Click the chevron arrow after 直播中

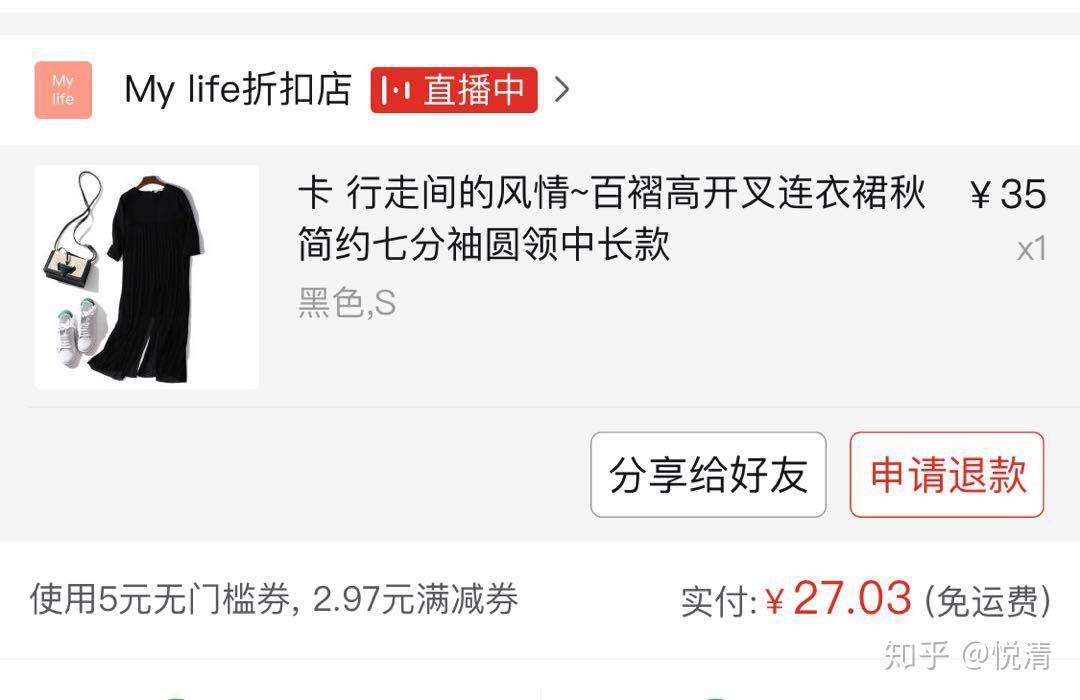pos(562,90)
